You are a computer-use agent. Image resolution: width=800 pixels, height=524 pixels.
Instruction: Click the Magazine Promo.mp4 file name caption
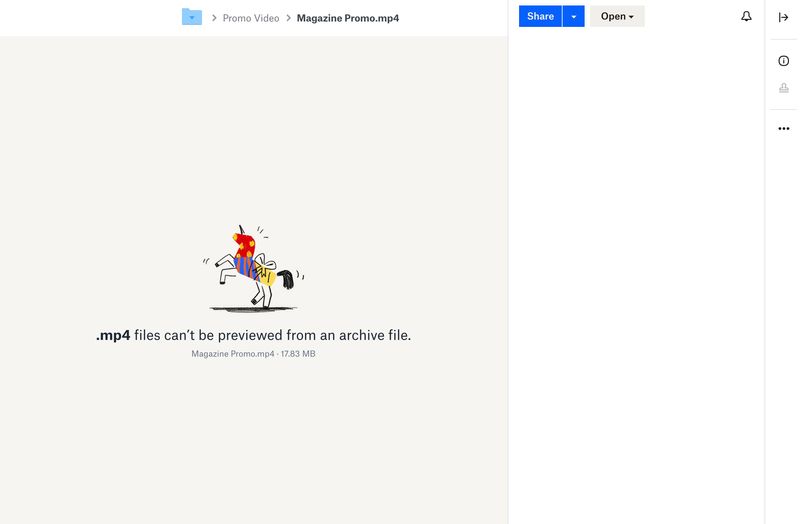click(232, 354)
